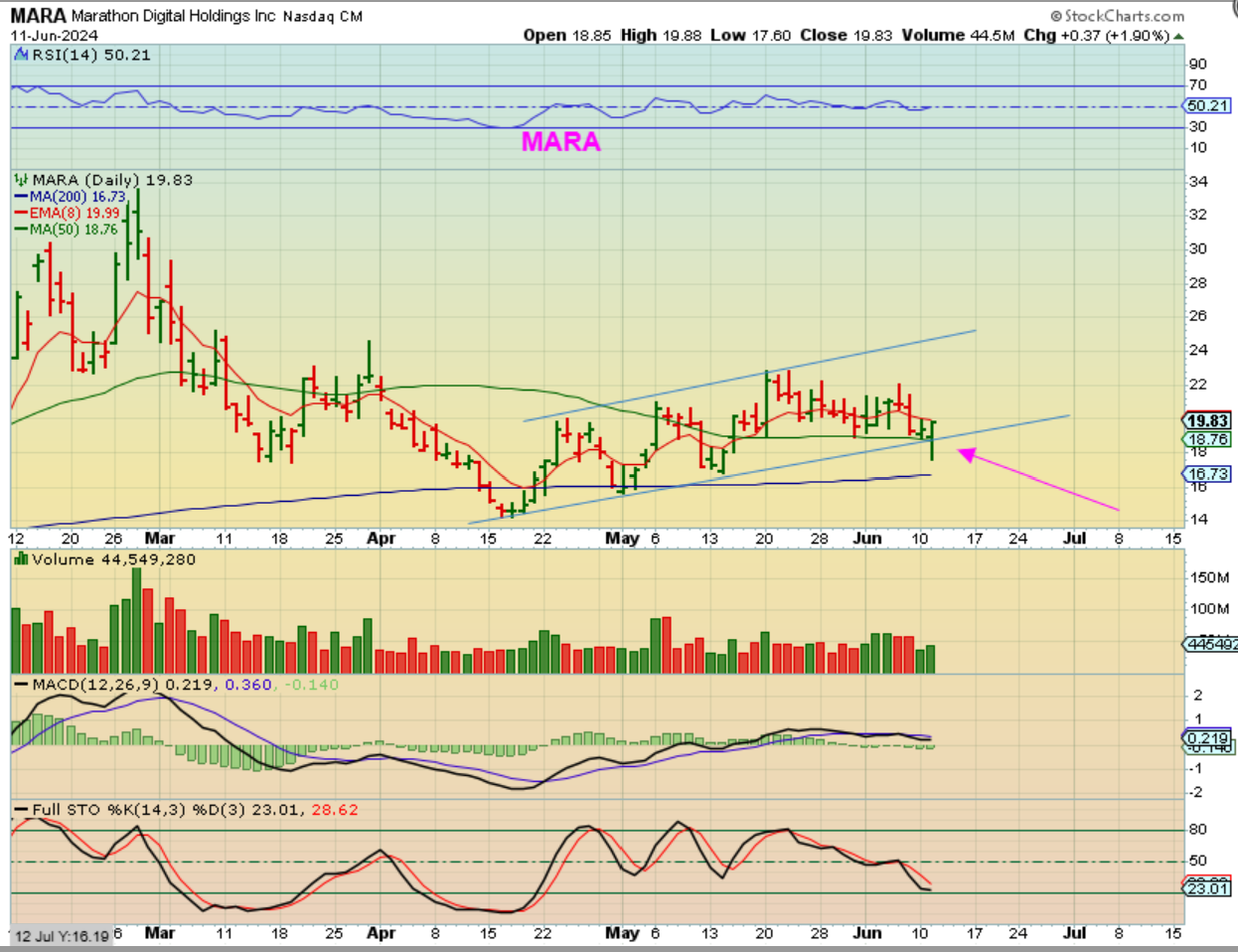Click the 50.21 RSI value tag on axis
The width and height of the screenshot is (1238, 952).
tap(1208, 105)
